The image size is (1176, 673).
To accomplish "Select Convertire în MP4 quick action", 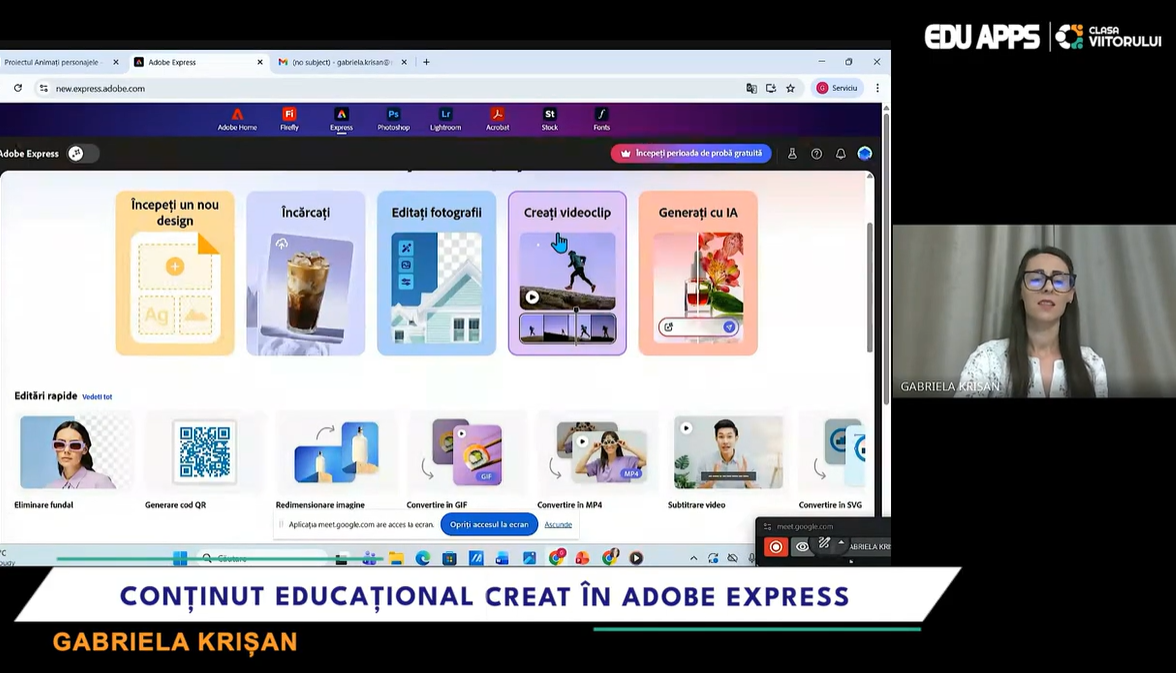I will tap(596, 461).
